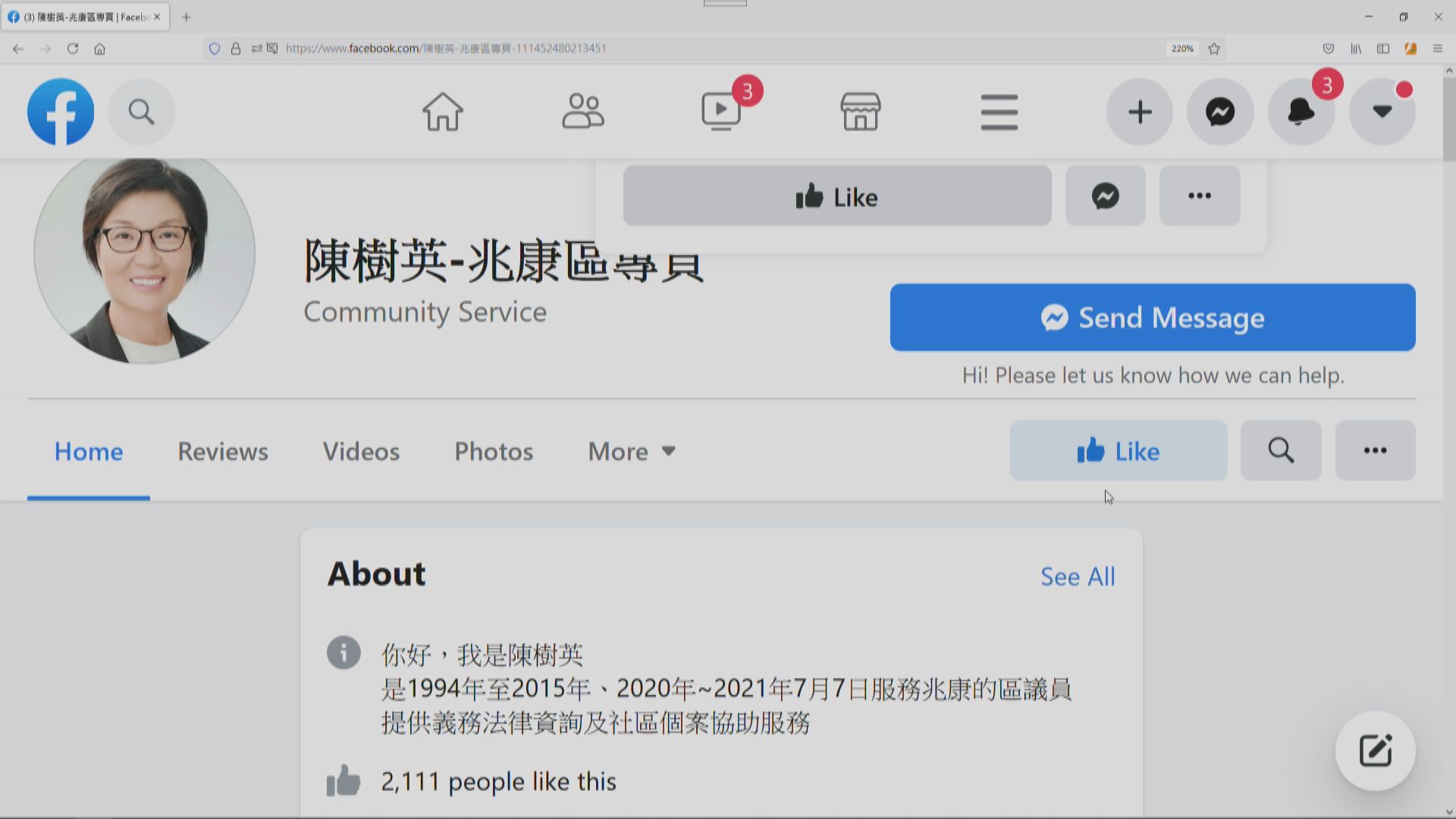Switch to the Reviews tab
The width and height of the screenshot is (1456, 819).
coord(222,451)
